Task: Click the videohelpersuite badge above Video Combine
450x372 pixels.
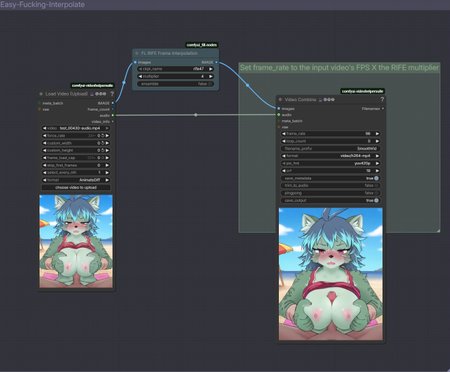Action: click(x=363, y=91)
